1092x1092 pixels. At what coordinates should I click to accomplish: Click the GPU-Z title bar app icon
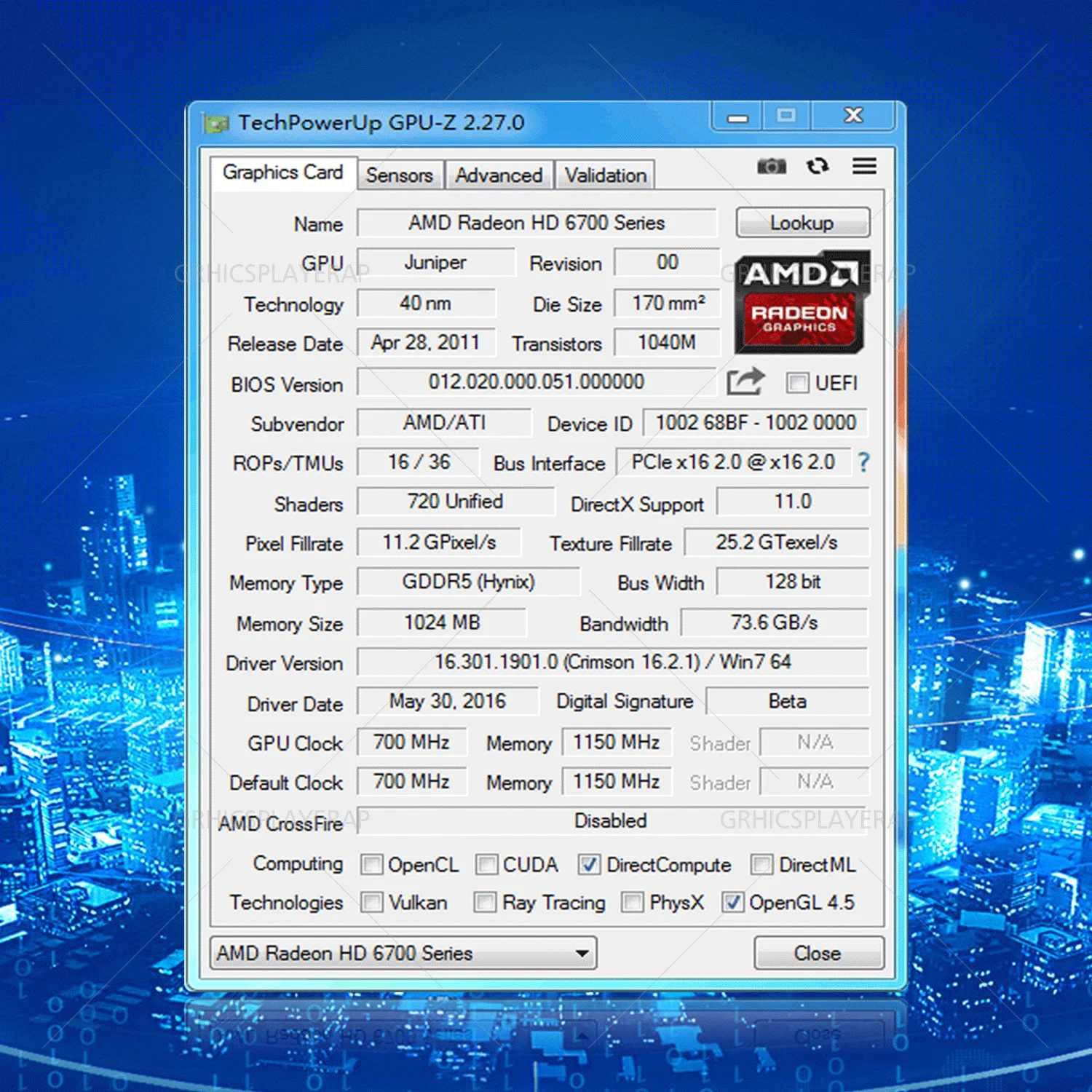click(x=216, y=124)
